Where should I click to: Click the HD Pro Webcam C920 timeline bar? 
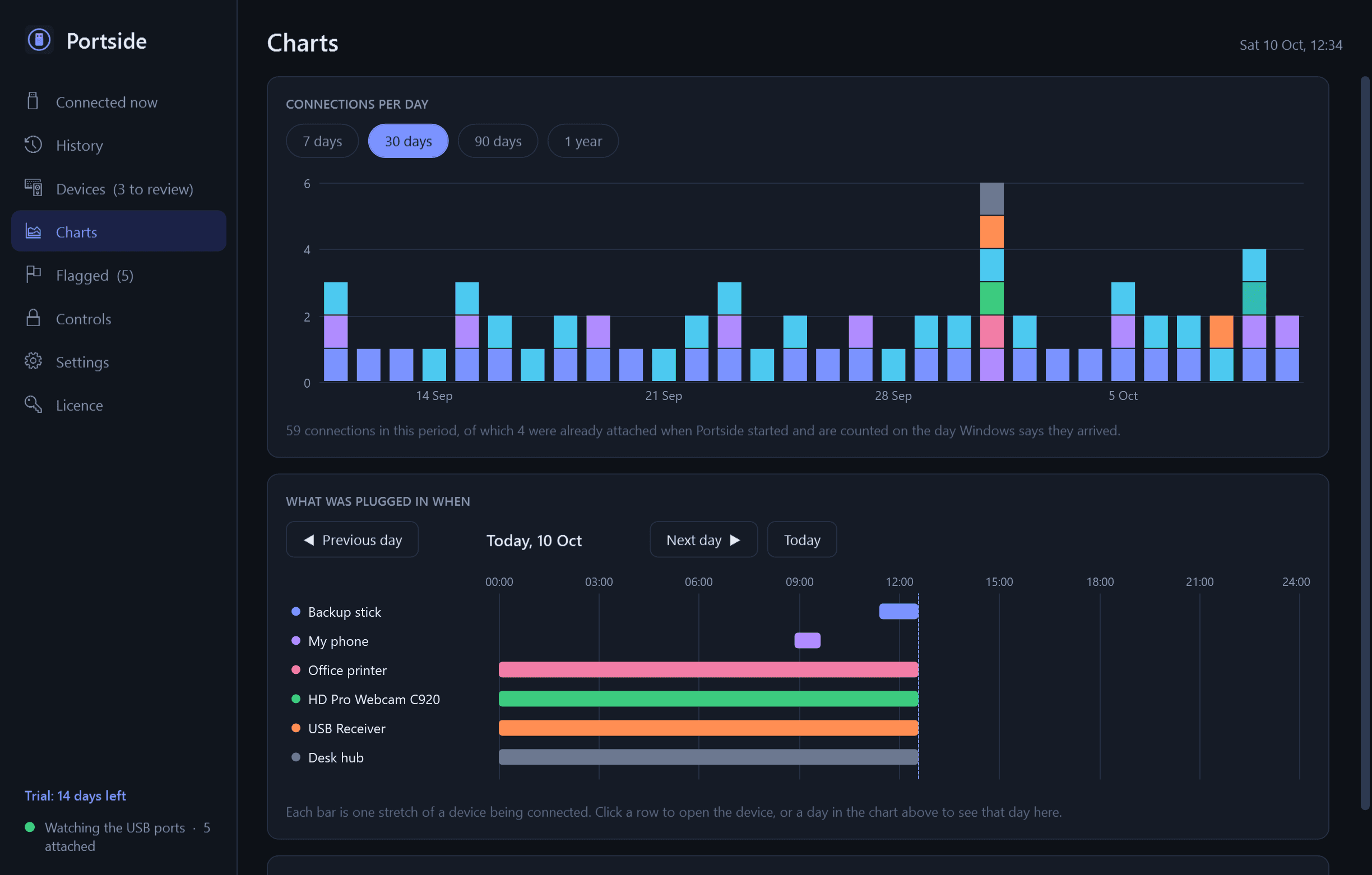tap(708, 699)
